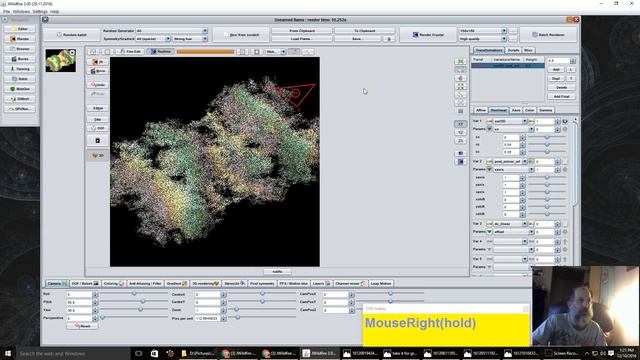
Task: Toggle the 3D view button
Action: 98,156
